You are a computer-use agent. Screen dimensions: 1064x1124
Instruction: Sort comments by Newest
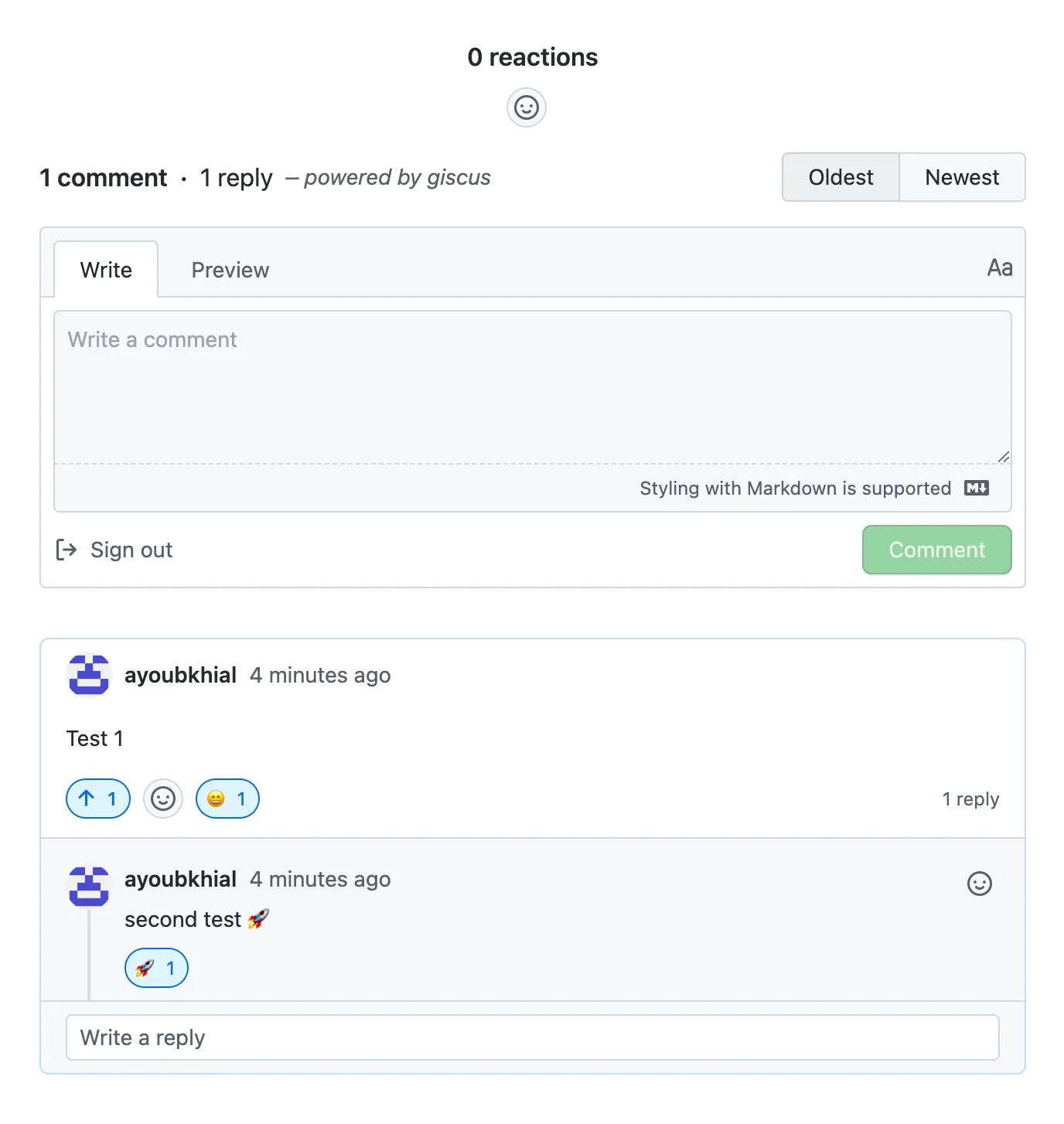(x=962, y=177)
